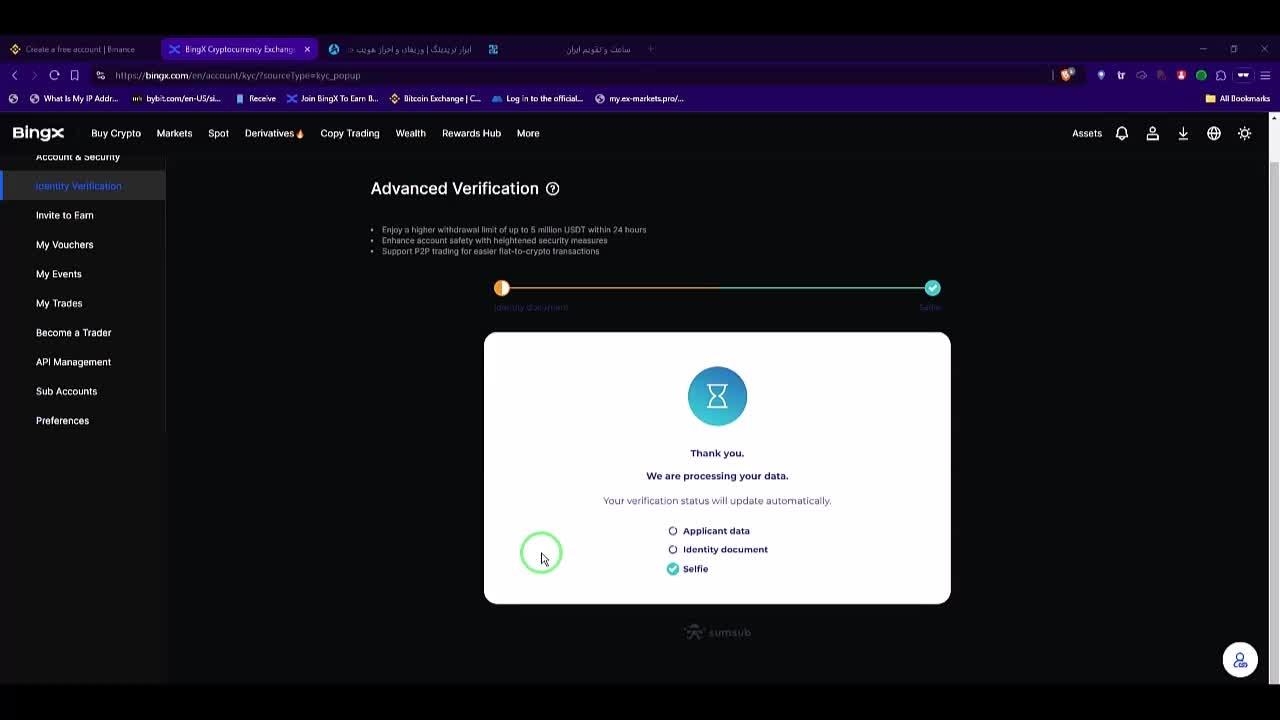Open the customer support chat icon

(1240, 660)
